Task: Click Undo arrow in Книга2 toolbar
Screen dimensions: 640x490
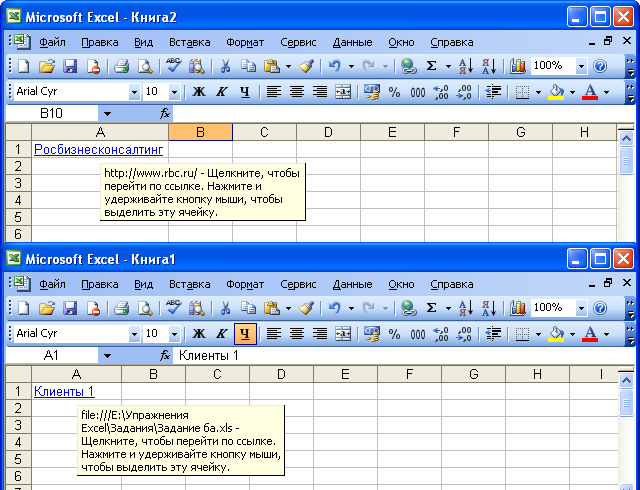Action: [335, 66]
